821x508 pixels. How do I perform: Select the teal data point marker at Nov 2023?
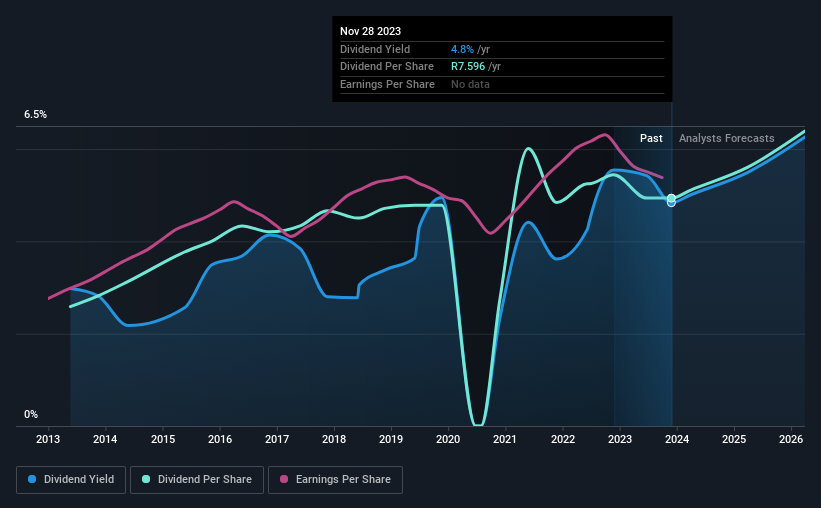click(x=671, y=198)
